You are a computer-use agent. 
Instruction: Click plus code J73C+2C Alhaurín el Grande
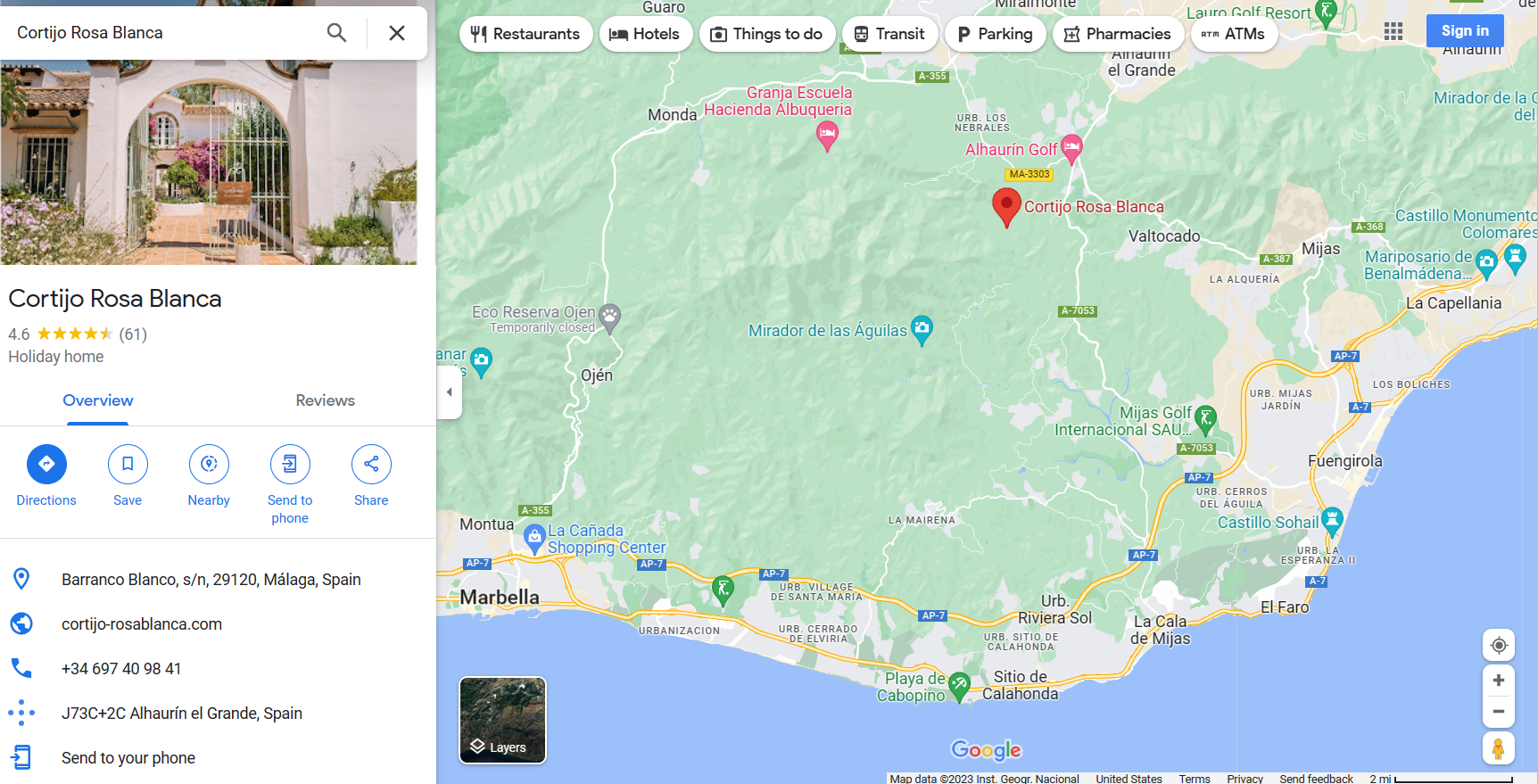182,714
